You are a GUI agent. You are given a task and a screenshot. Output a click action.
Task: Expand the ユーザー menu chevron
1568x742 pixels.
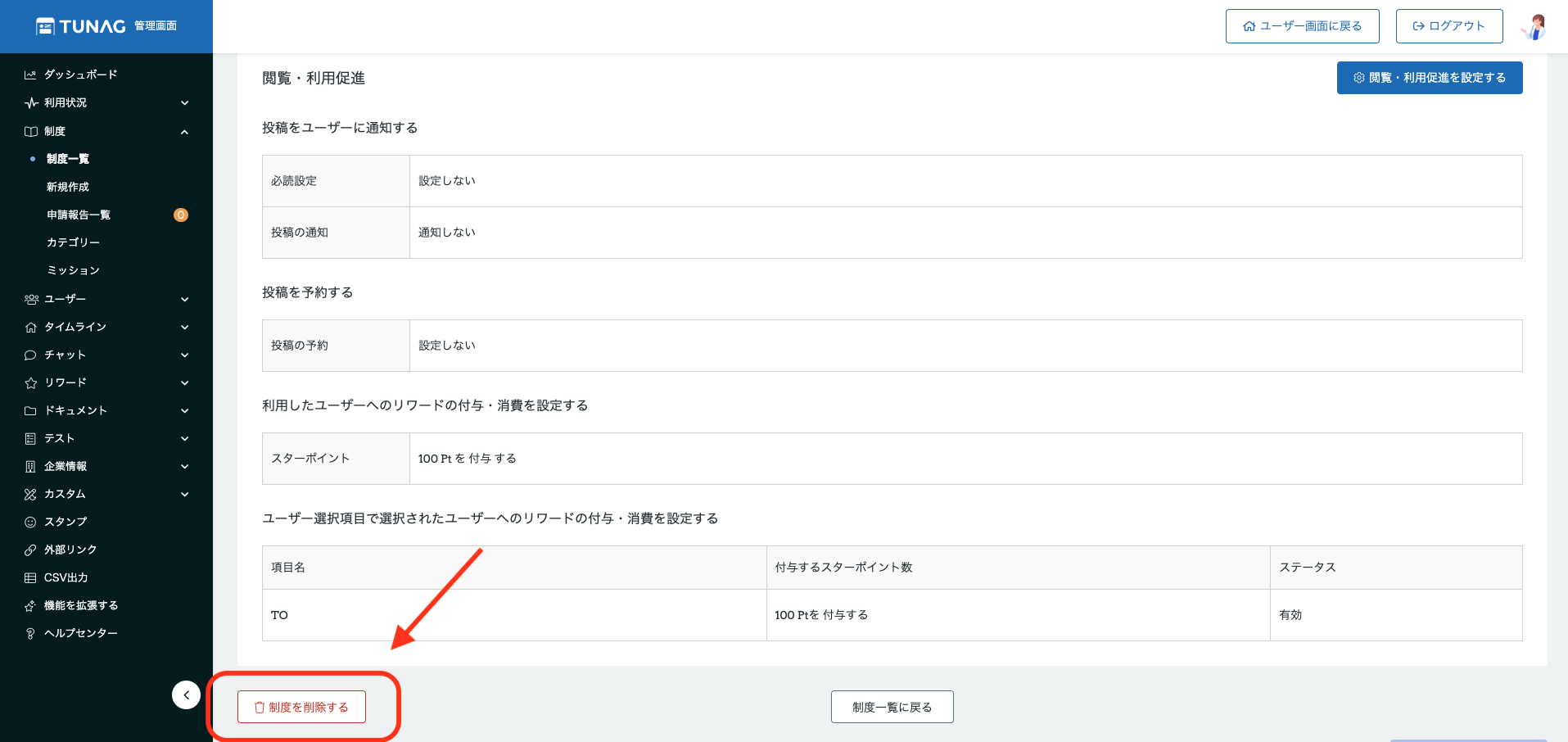[x=184, y=299]
